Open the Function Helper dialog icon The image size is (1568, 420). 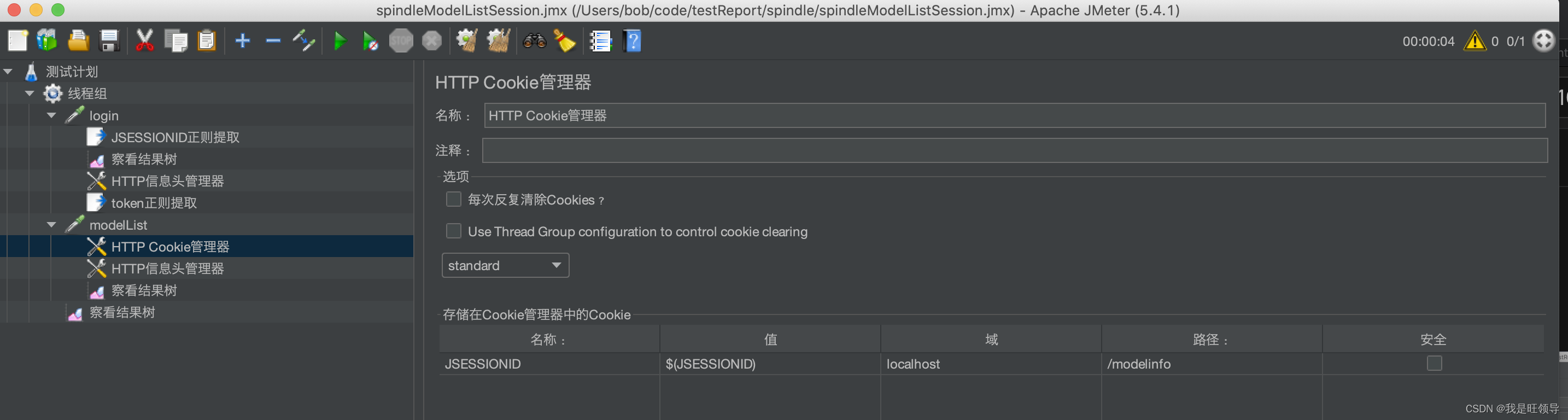click(601, 41)
